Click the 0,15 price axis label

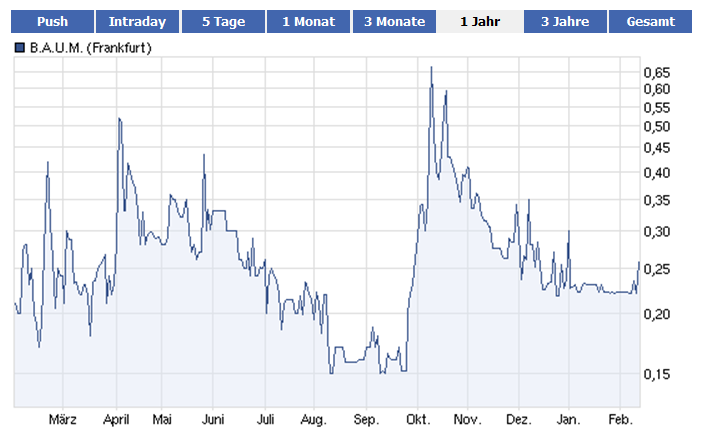pos(657,374)
